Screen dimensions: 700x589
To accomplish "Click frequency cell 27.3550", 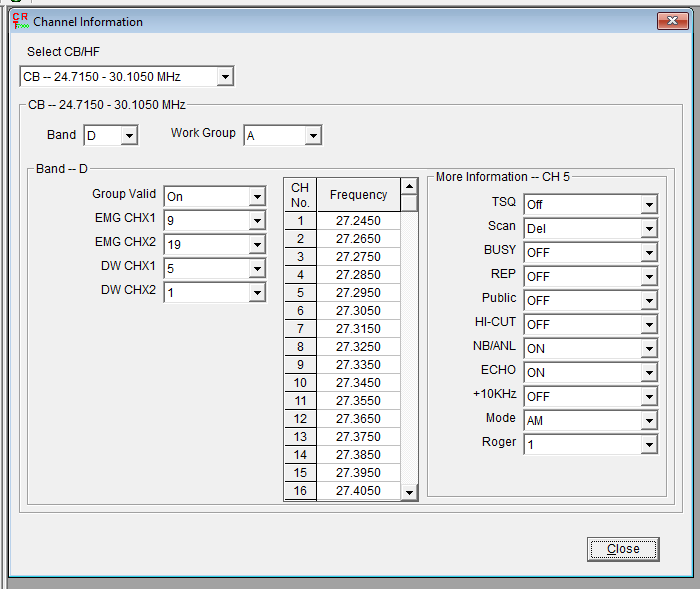I will pyautogui.click(x=358, y=401).
